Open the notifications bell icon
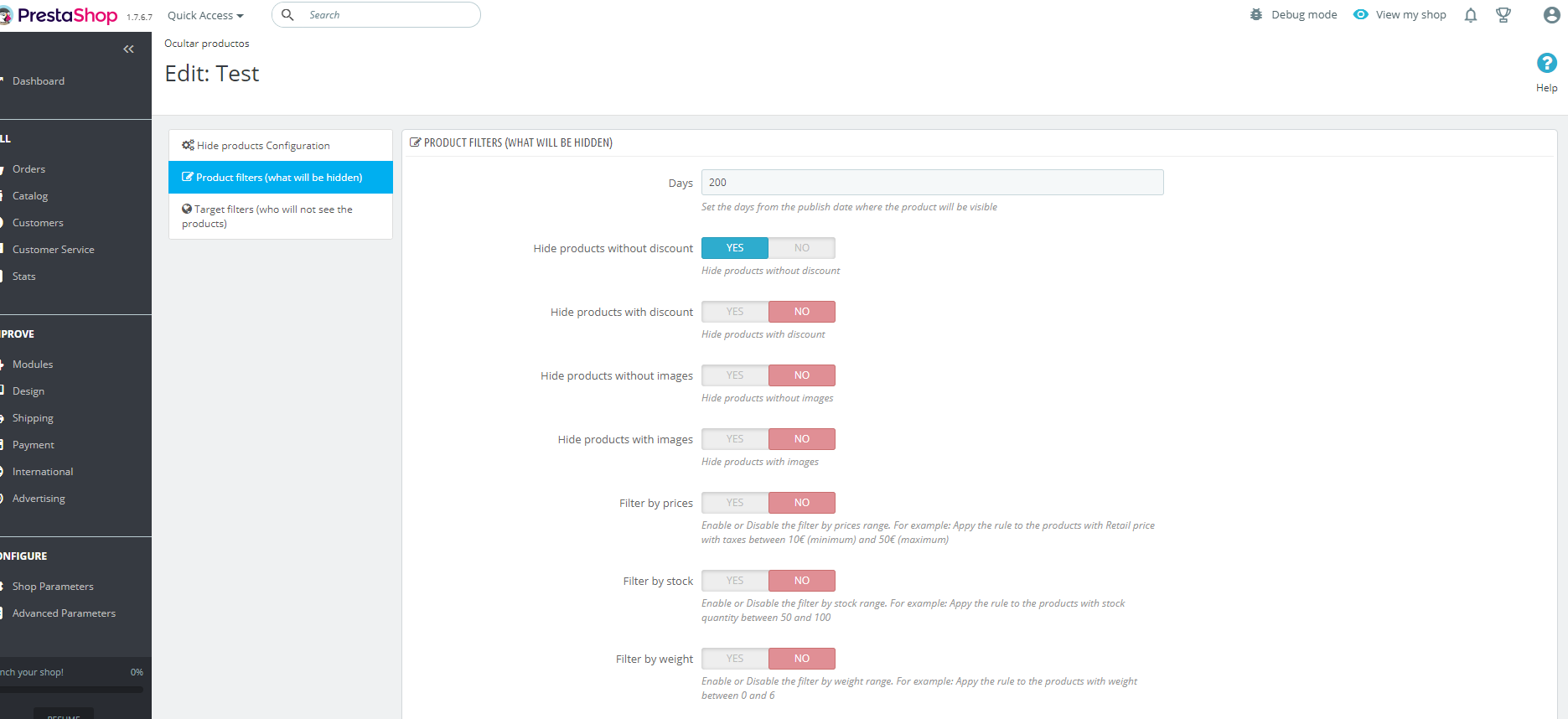Screen dimensions: 1568x719 (x=1470, y=15)
